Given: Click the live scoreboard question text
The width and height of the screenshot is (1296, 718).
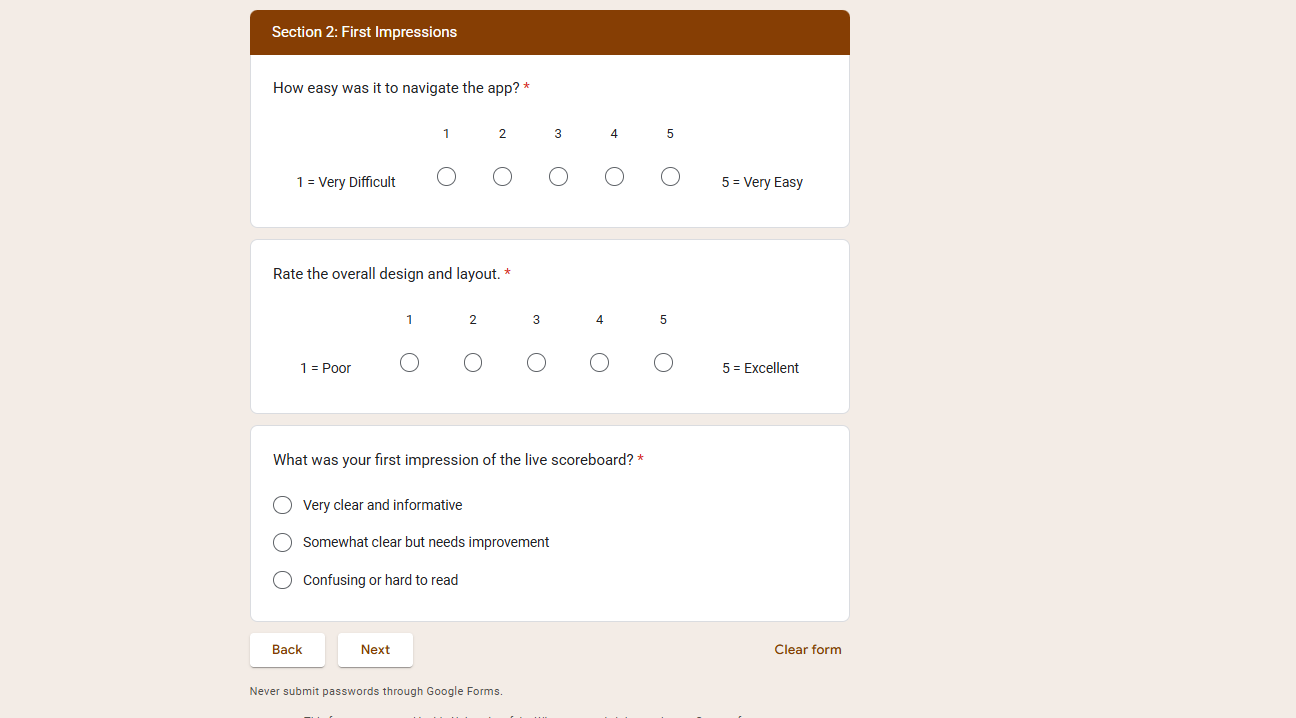Looking at the screenshot, I should point(453,460).
